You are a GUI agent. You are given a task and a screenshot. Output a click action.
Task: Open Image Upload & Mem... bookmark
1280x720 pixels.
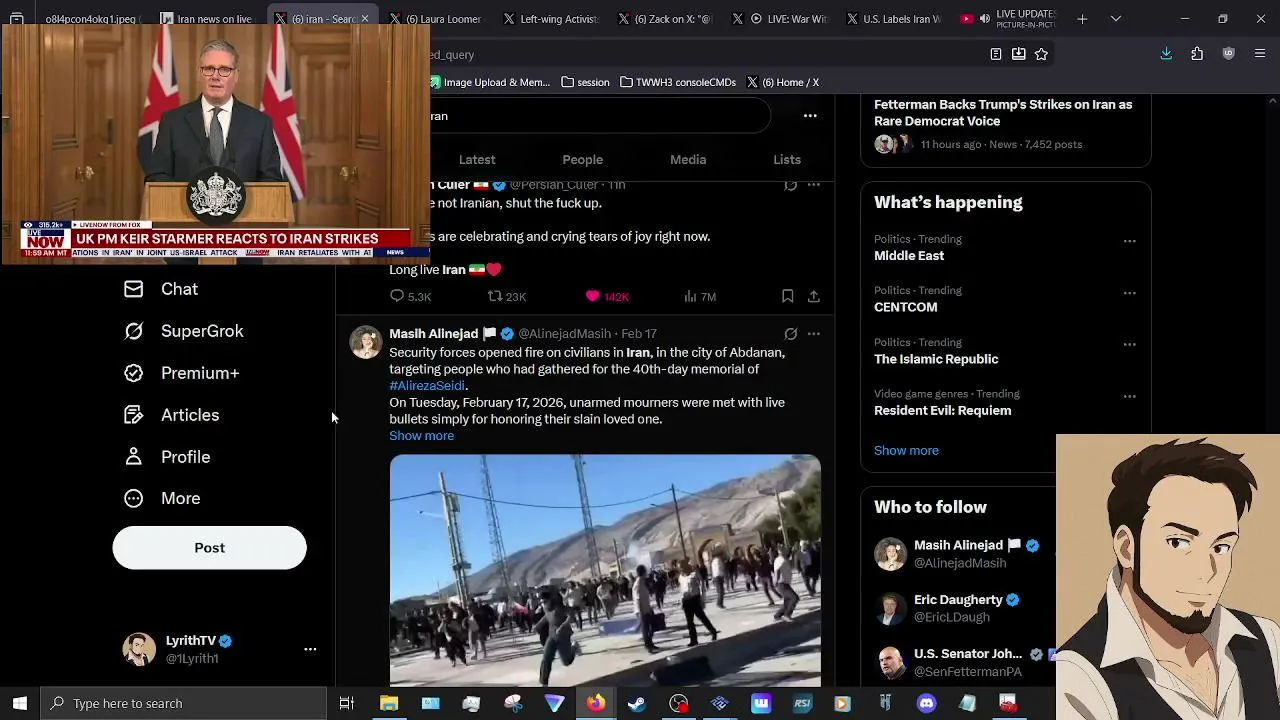tap(490, 82)
